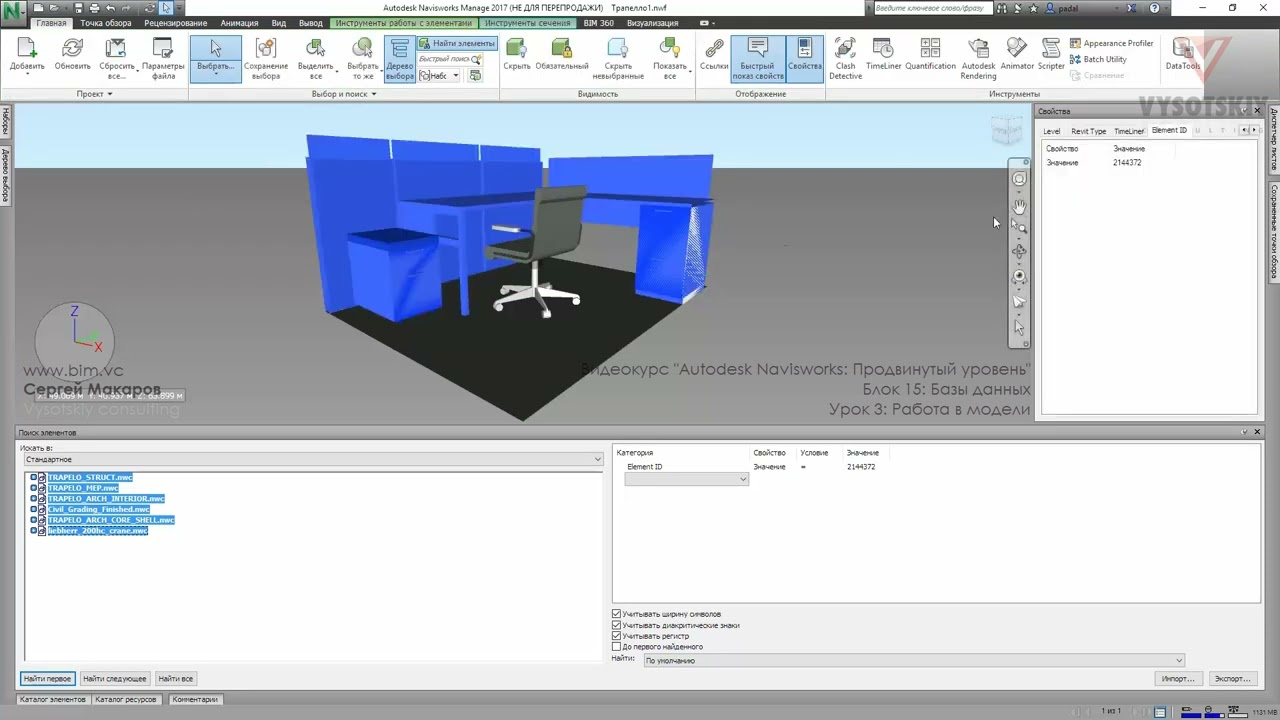Expand the TRAPELO_MEP.nwc tree node
The image size is (1280, 720).
33,488
